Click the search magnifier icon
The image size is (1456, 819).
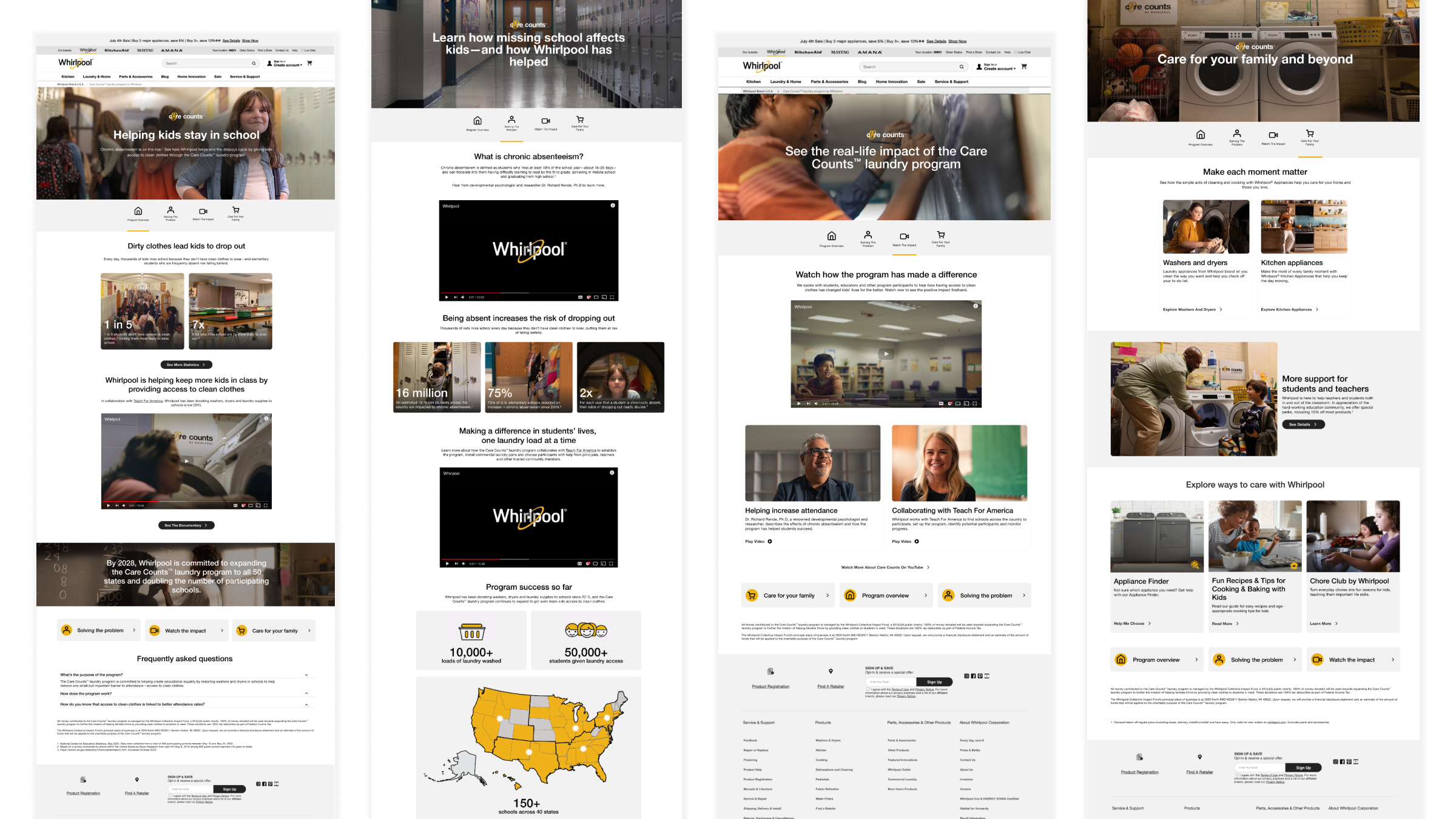point(254,63)
